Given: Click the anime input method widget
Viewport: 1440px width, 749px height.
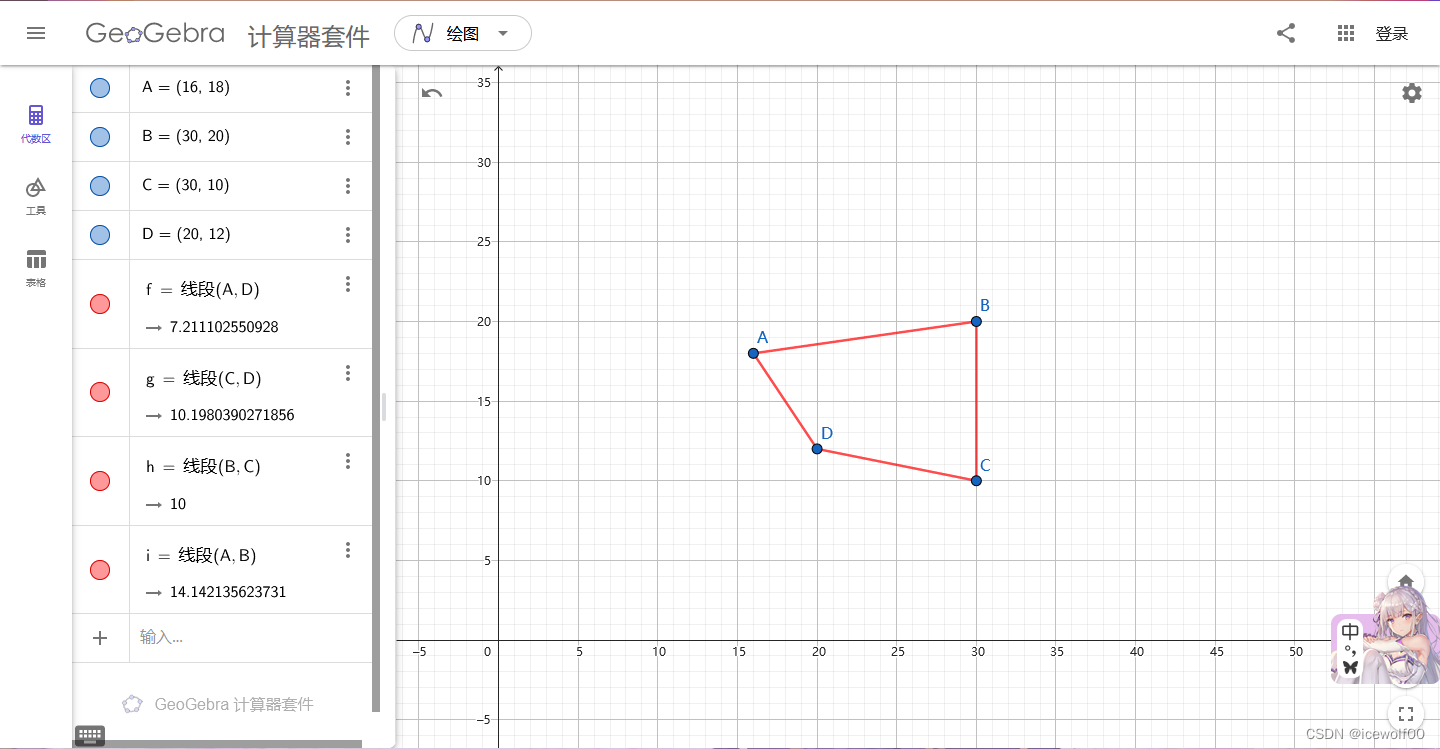Looking at the screenshot, I should (x=1385, y=635).
